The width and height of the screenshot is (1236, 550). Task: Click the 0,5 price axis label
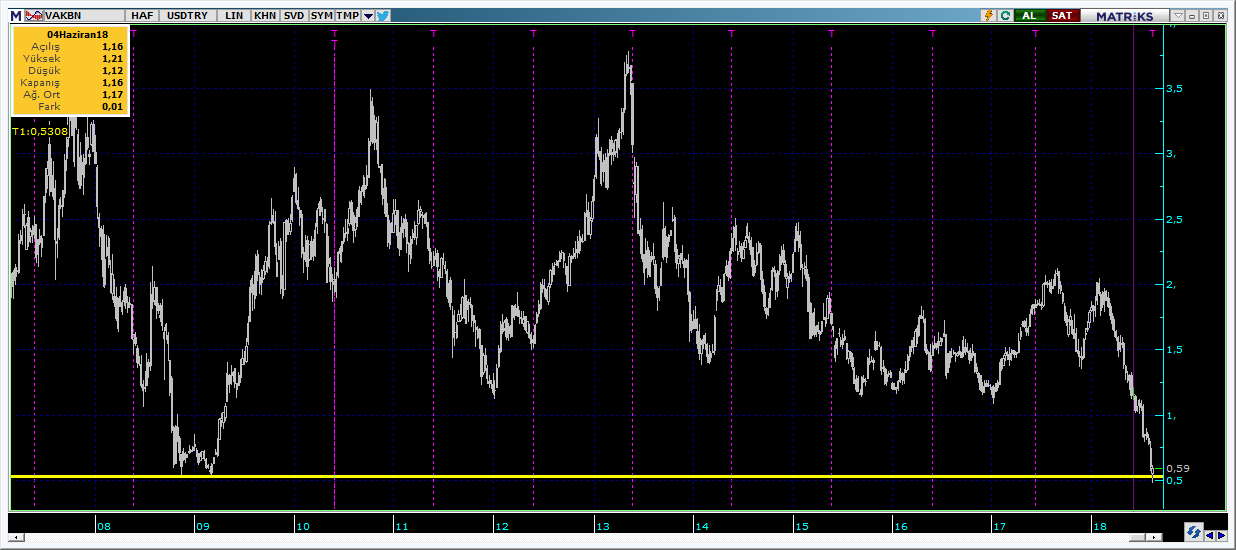pyautogui.click(x=1175, y=481)
